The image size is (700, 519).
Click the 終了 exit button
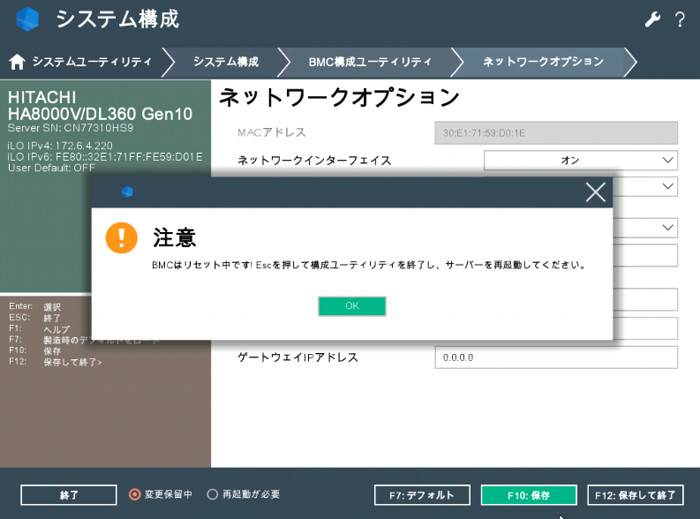pos(68,495)
